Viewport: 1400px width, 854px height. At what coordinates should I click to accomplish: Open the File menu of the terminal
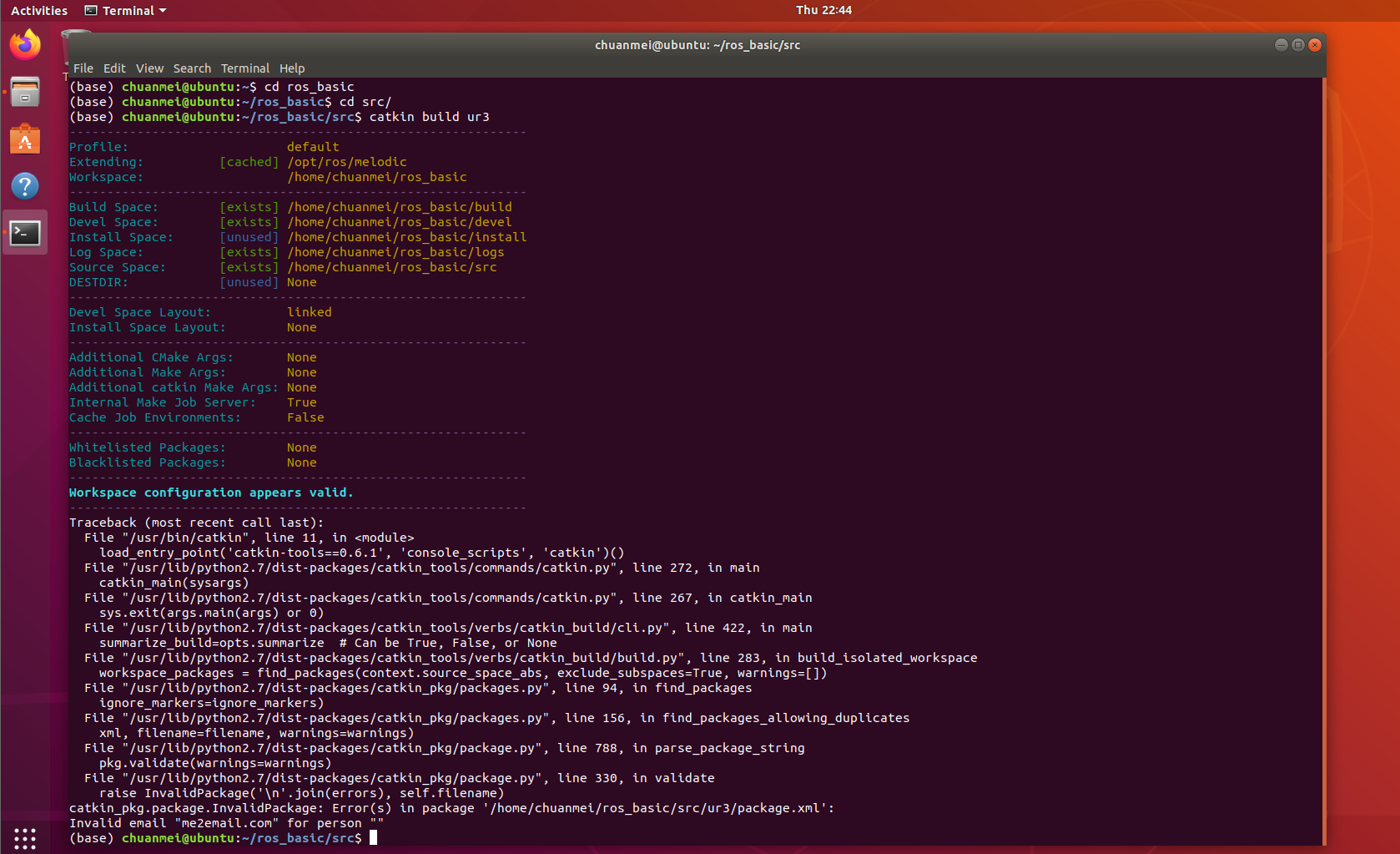[x=83, y=68]
